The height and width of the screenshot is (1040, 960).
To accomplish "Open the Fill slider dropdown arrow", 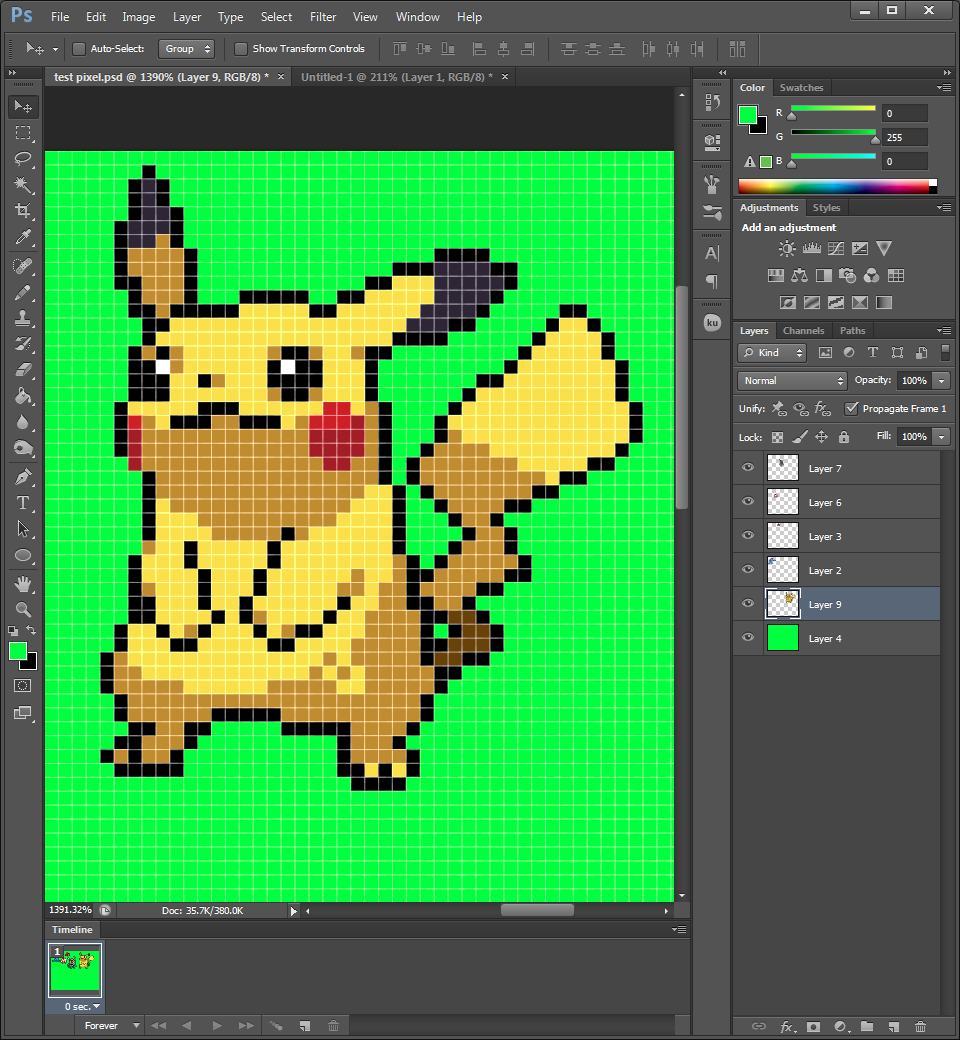I will pos(941,436).
